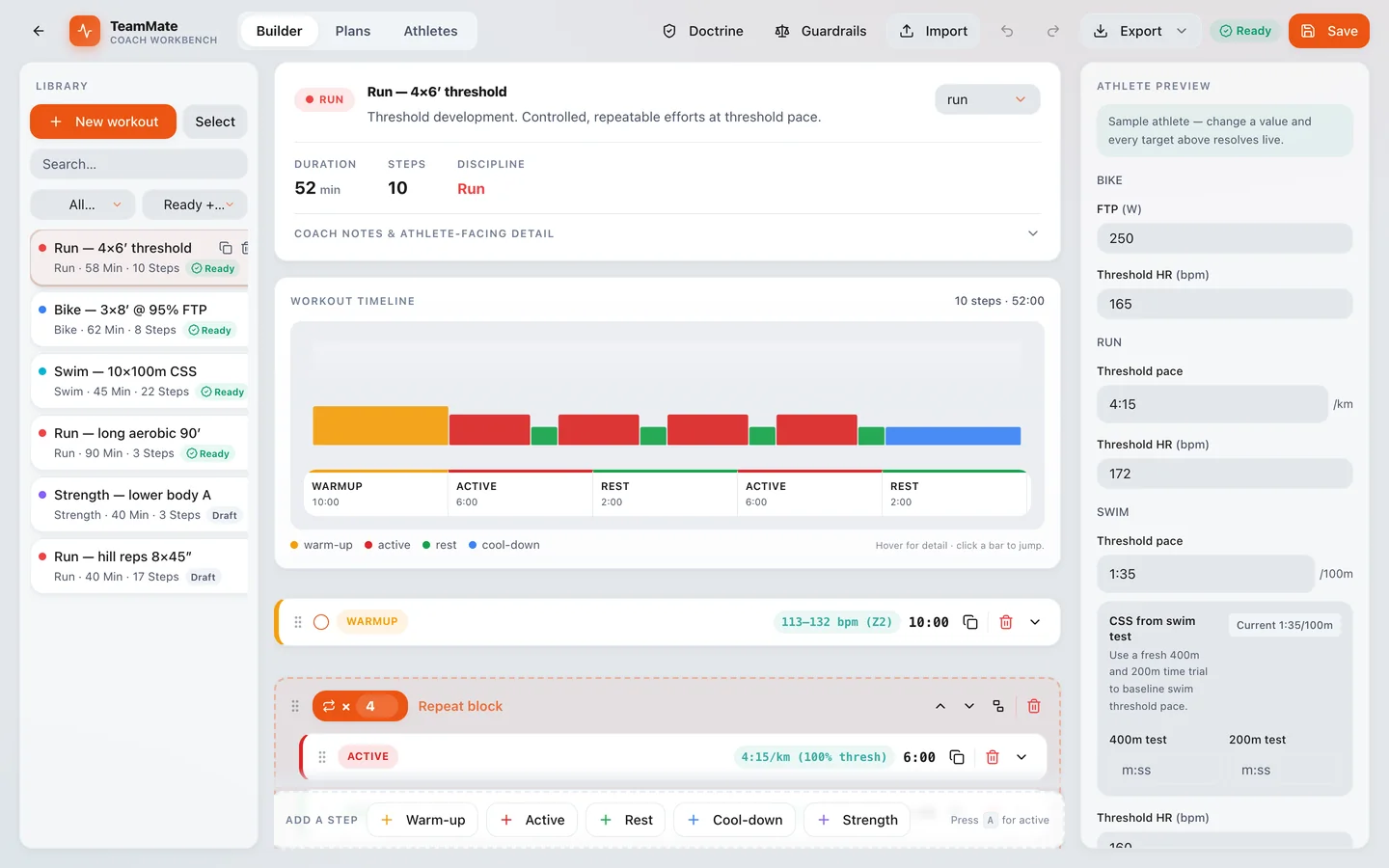Viewport: 1389px width, 868px height.
Task: Undo the last change
Action: pos(1007,31)
